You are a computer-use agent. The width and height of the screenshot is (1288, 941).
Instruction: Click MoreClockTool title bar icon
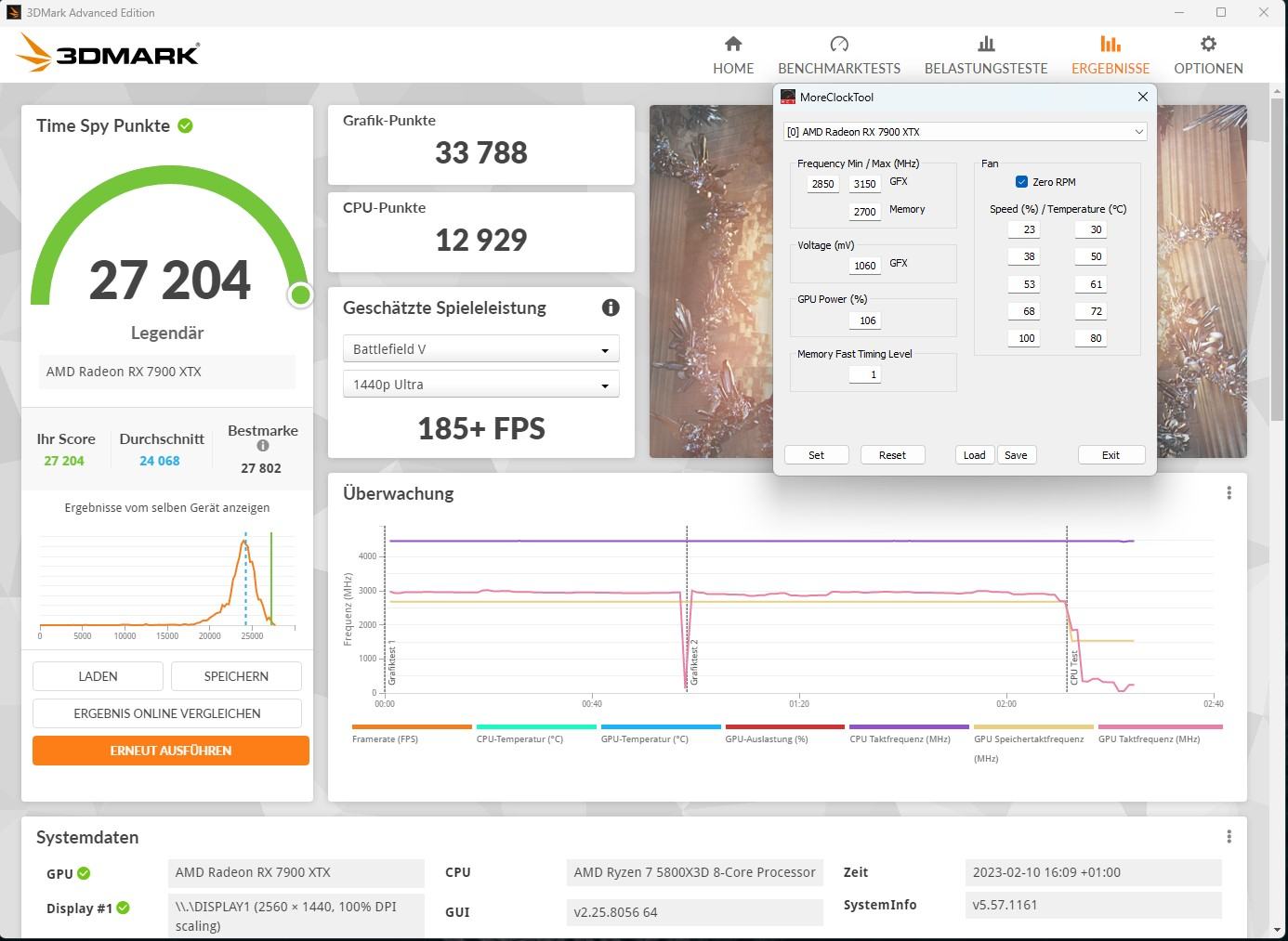tap(788, 97)
